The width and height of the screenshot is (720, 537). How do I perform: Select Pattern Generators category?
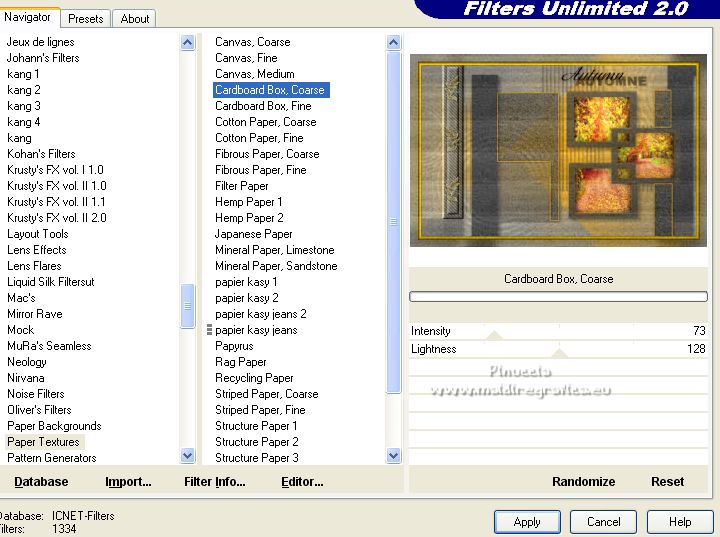click(52, 458)
